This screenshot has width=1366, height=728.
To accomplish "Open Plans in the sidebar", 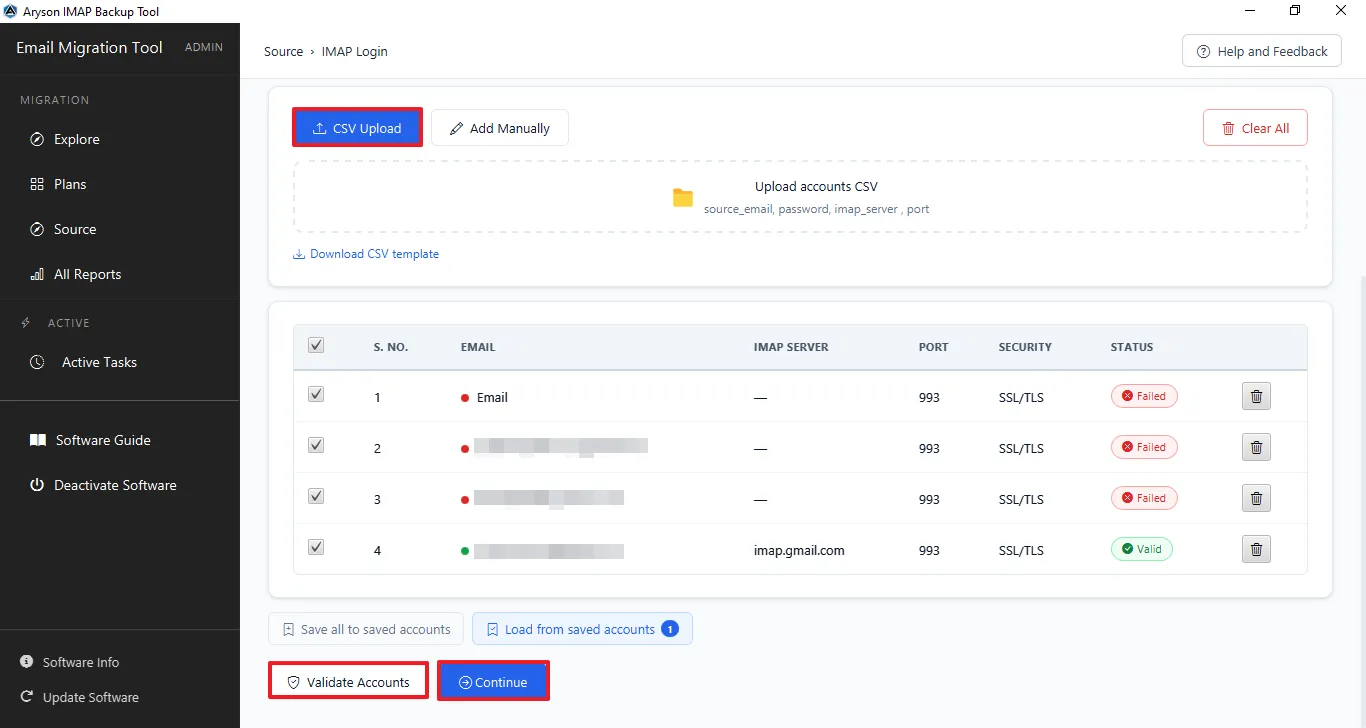I will pyautogui.click(x=70, y=184).
